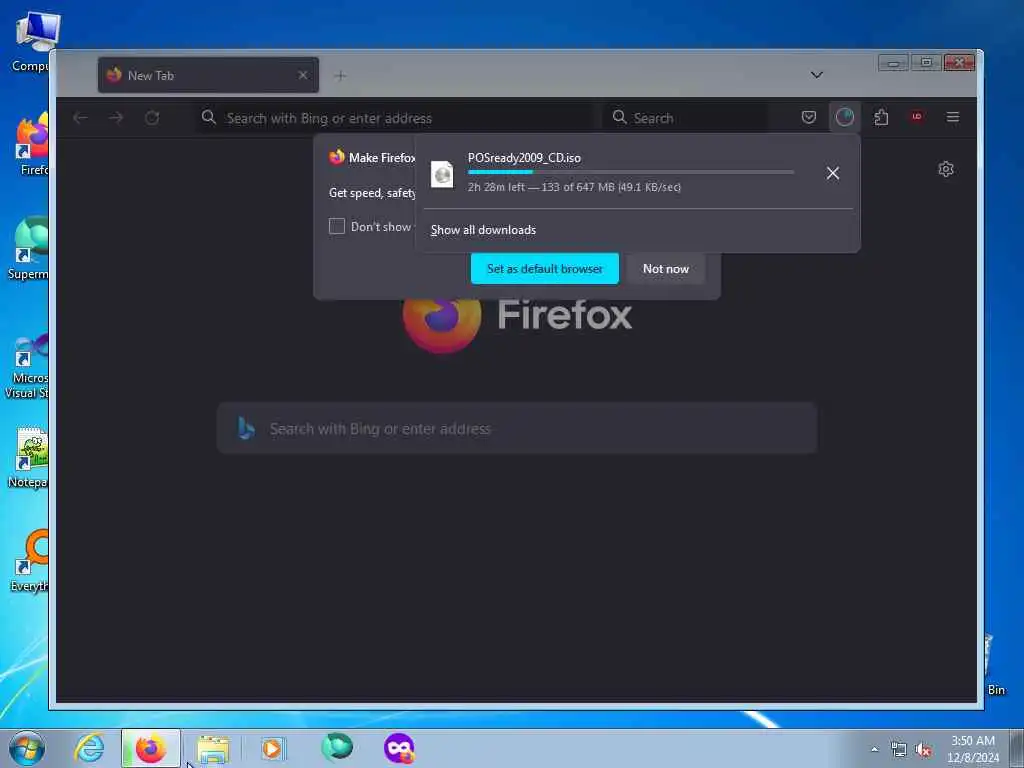Focus the toolbar Search box
Screen dimensions: 1024x768
(x=686, y=118)
